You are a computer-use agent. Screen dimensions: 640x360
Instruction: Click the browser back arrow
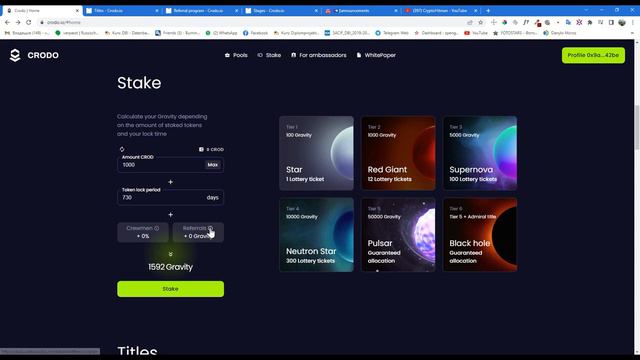[x=7, y=22]
